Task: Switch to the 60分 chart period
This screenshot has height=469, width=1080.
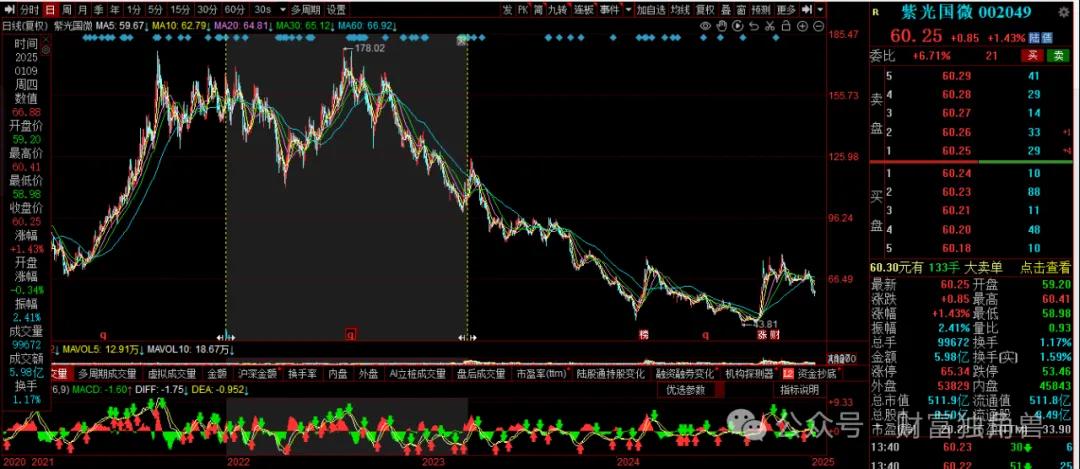Action: point(234,10)
